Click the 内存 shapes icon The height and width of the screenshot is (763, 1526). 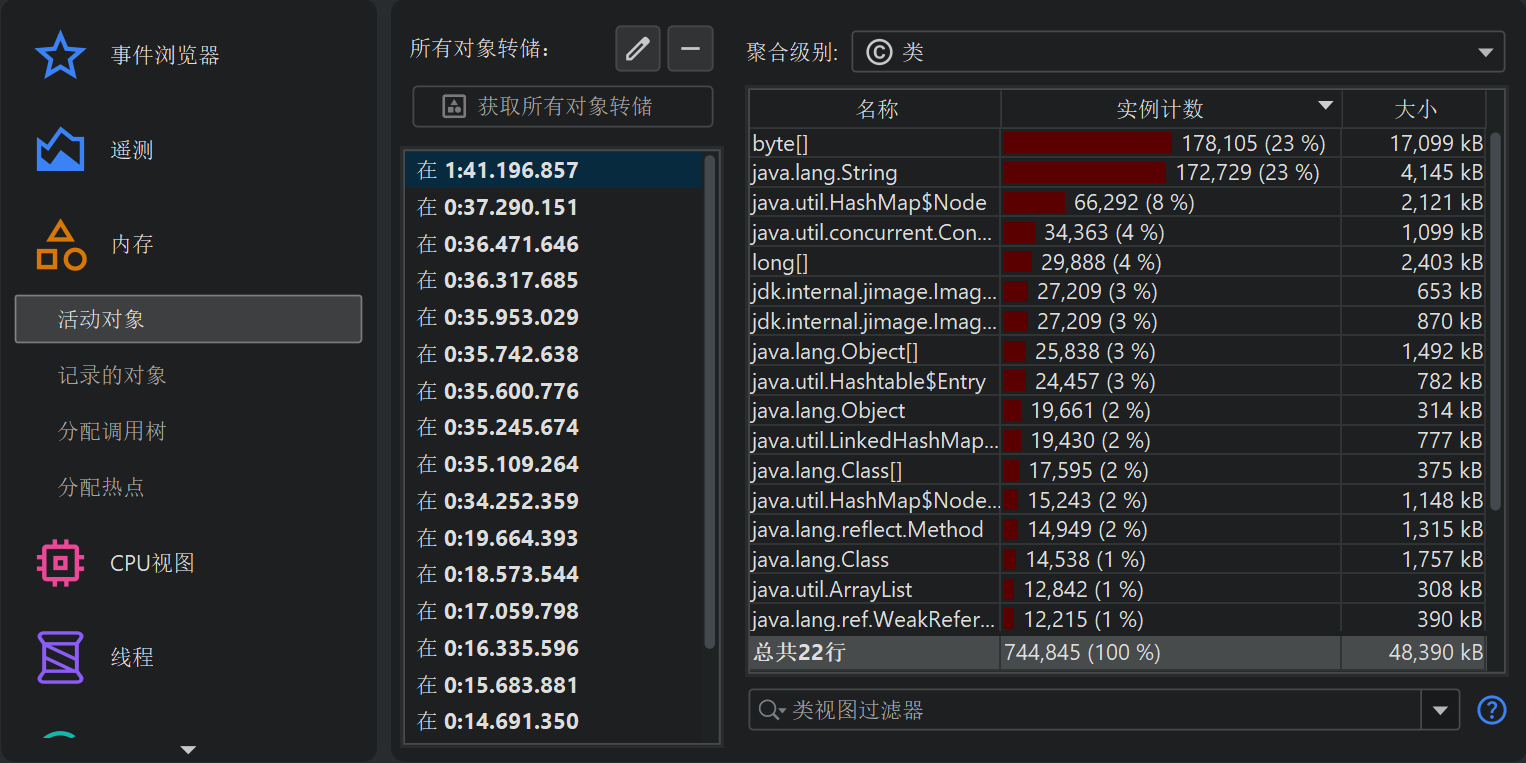[x=60, y=245]
